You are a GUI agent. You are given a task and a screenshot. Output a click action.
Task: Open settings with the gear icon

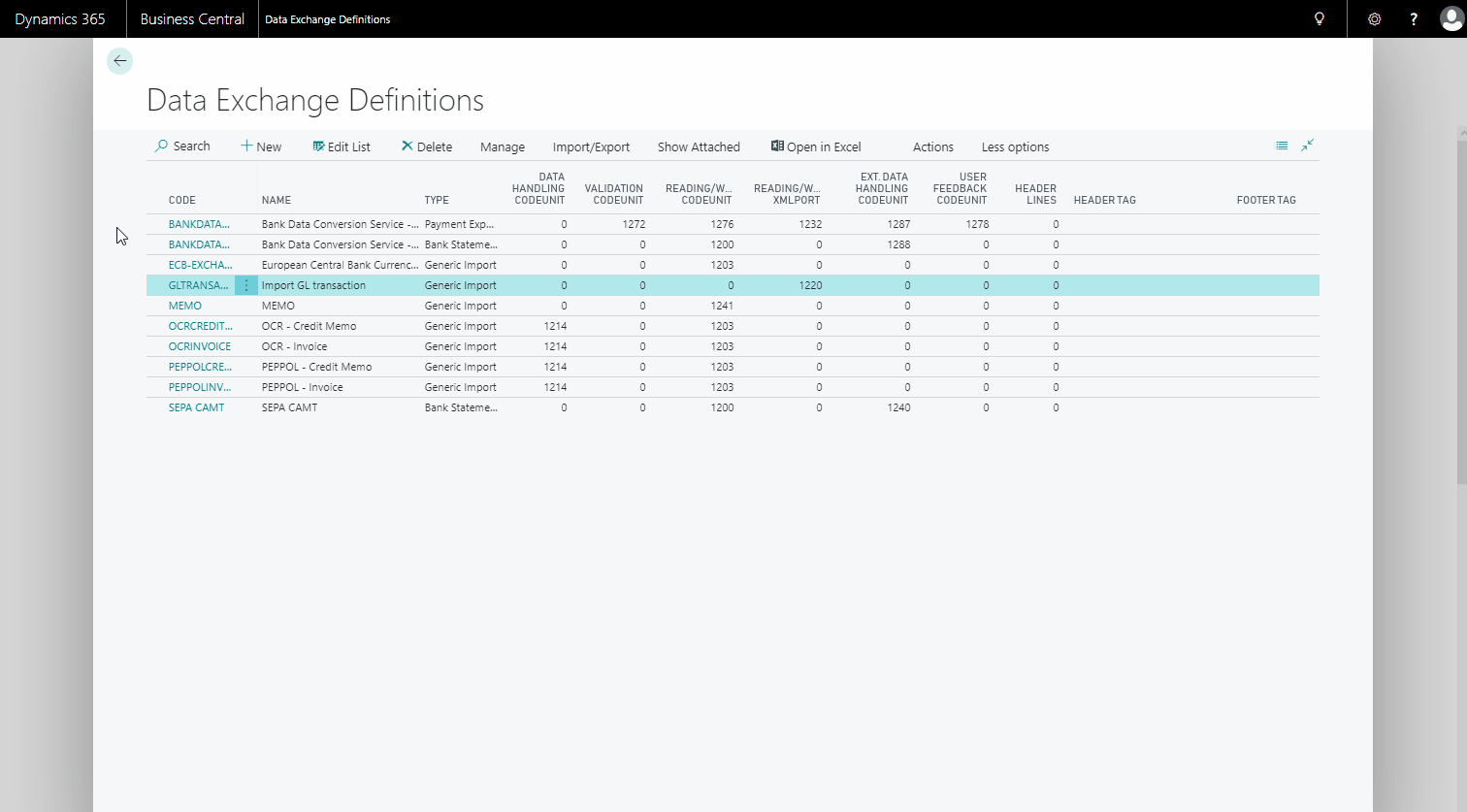[1374, 18]
